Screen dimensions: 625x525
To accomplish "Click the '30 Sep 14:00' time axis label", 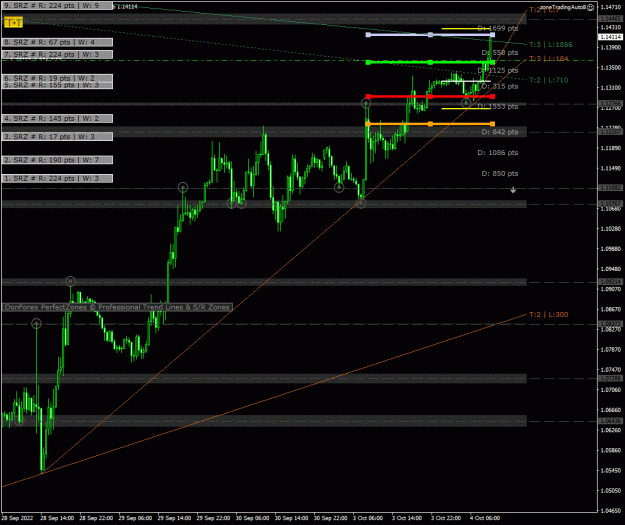I will click(x=291, y=518).
